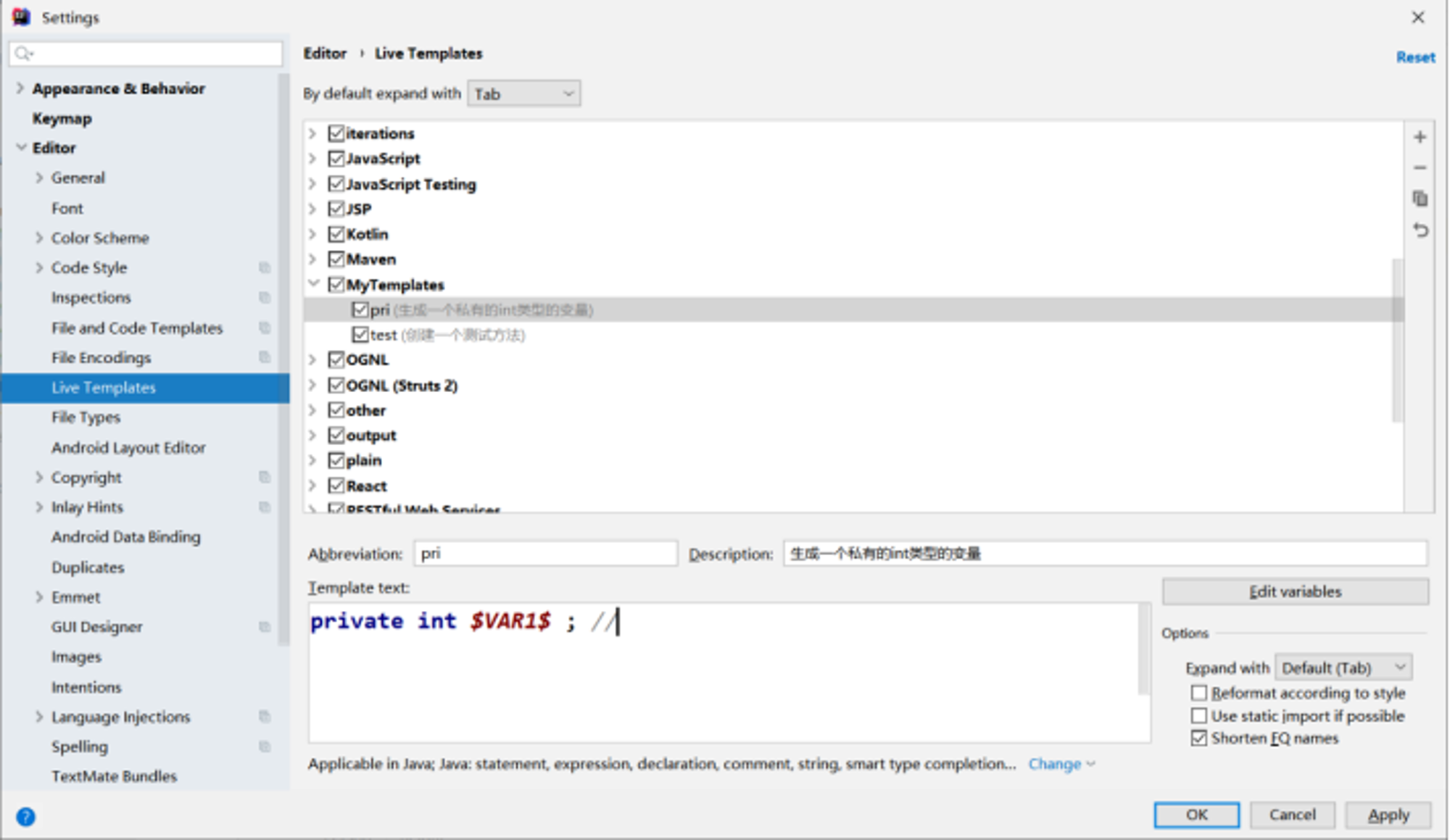The image size is (1450, 840).
Task: Click the project-level icon beside File and Code Templates
Action: pyautogui.click(x=265, y=328)
